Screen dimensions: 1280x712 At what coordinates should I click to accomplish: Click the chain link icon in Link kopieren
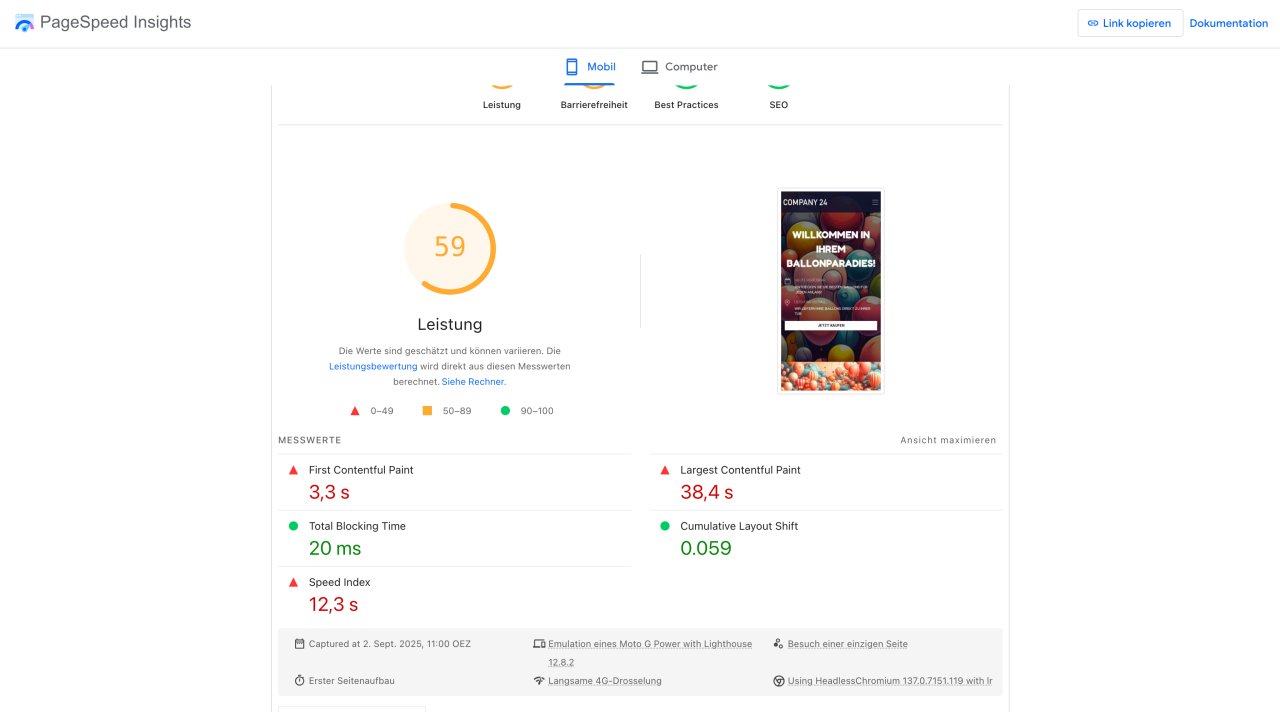pyautogui.click(x=1093, y=23)
